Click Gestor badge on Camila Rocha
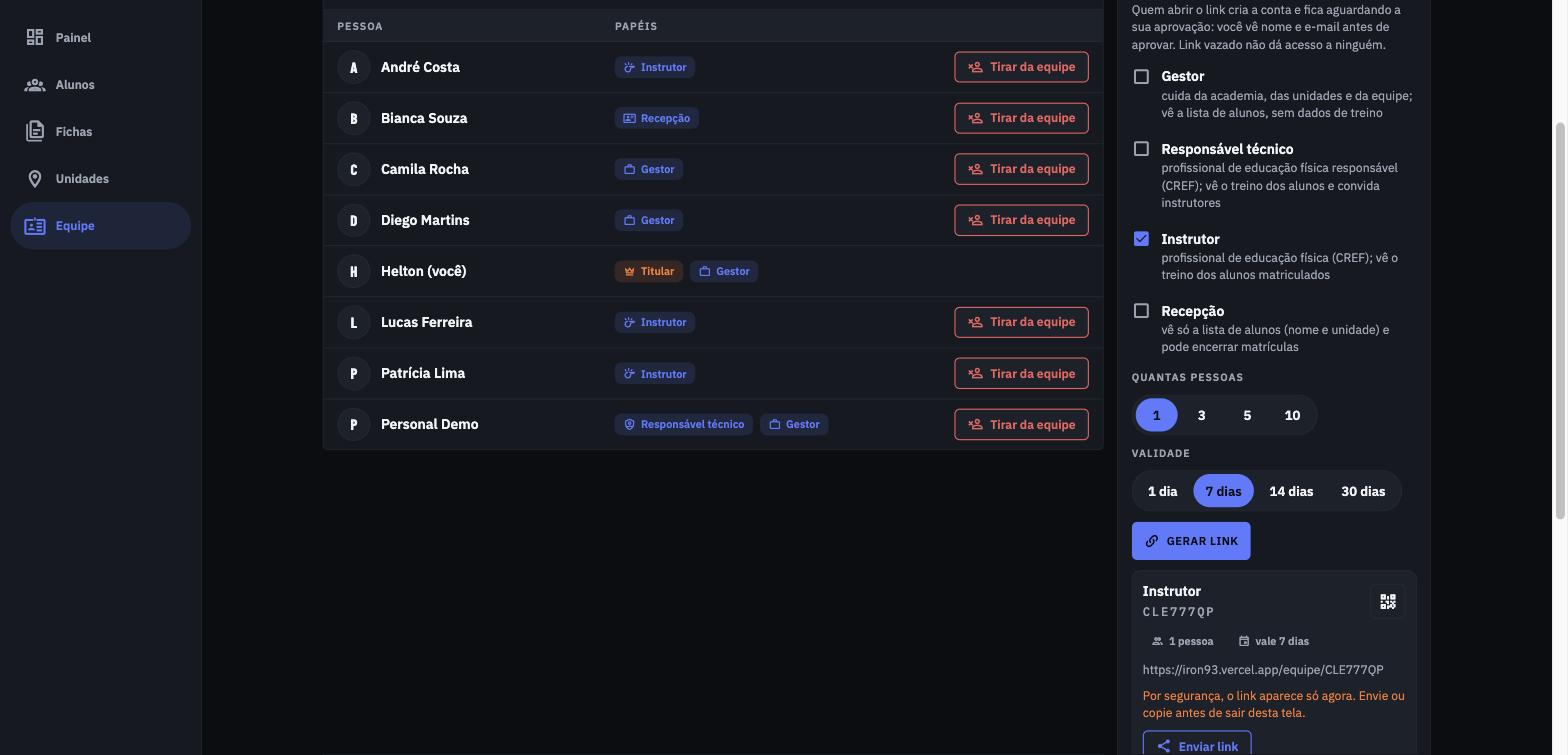1568x755 pixels. [649, 169]
